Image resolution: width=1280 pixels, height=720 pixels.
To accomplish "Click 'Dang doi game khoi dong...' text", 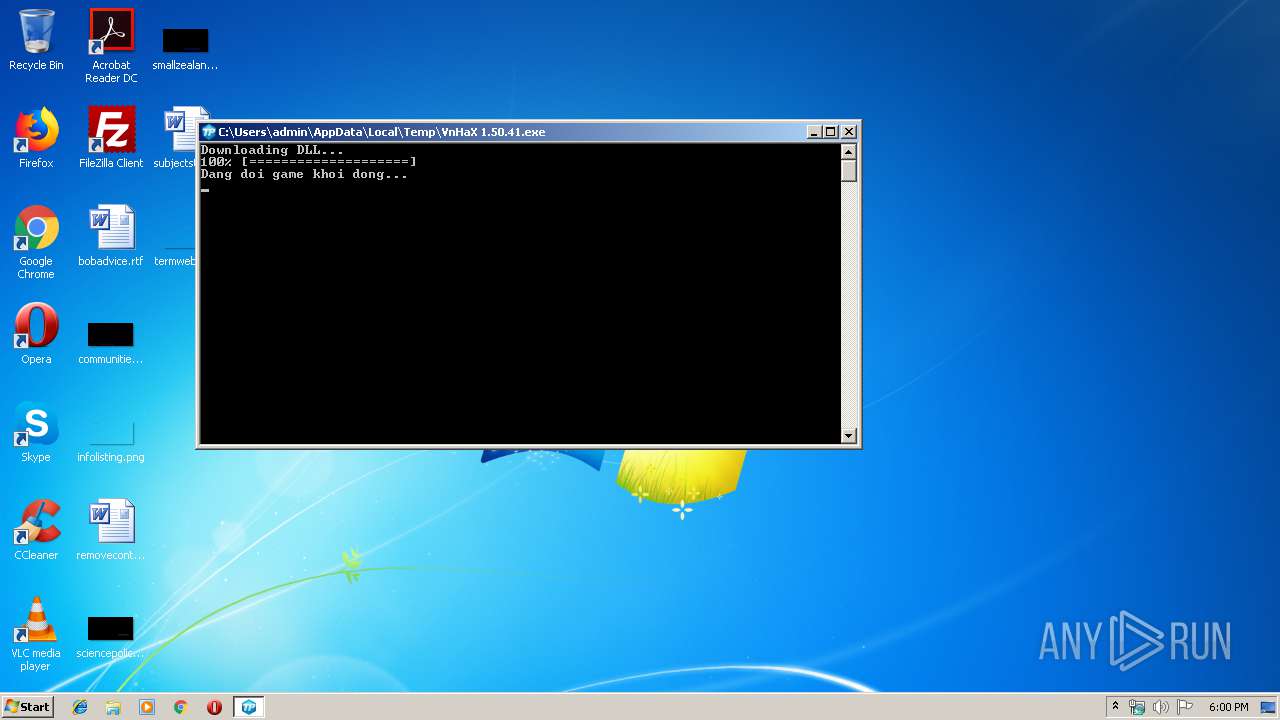I will [x=304, y=174].
